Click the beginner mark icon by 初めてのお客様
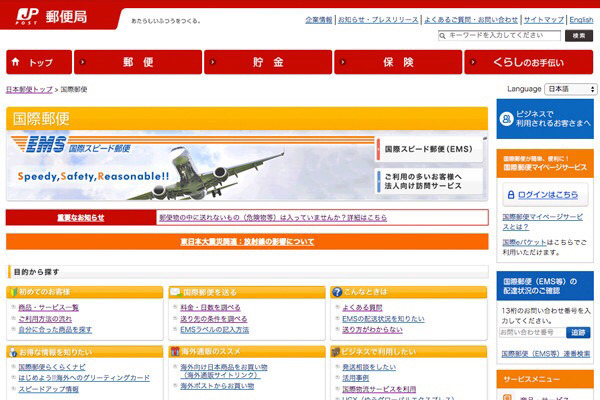 click(13, 292)
